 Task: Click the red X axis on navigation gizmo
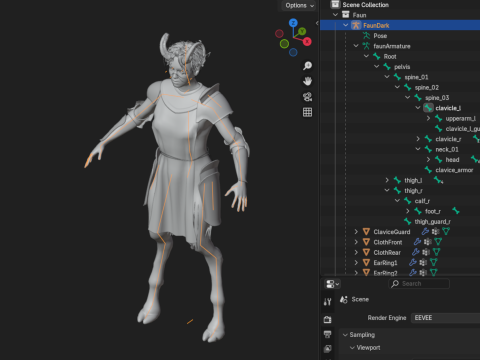coord(307,41)
